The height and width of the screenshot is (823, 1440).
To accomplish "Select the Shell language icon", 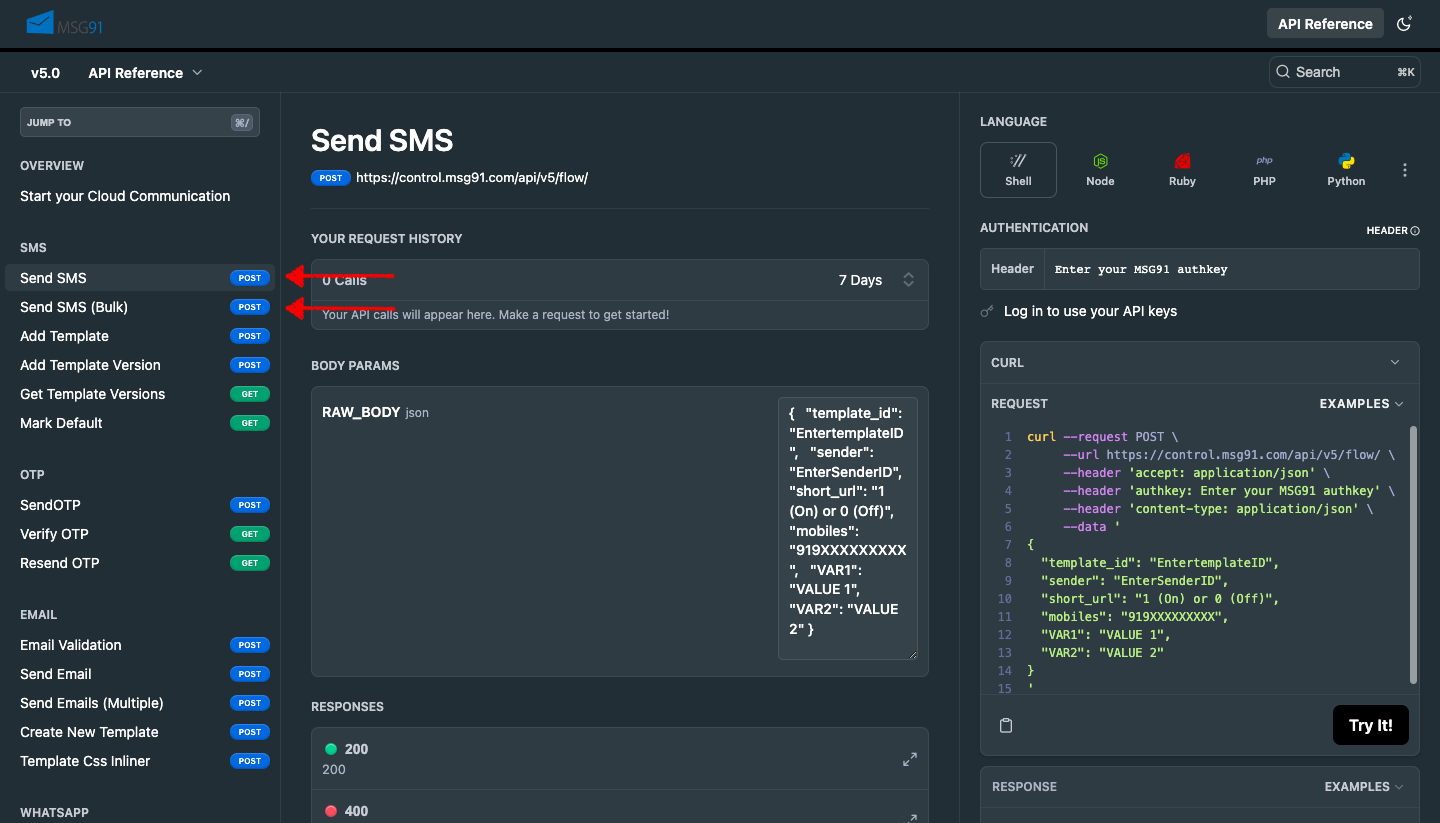I will (1018, 170).
